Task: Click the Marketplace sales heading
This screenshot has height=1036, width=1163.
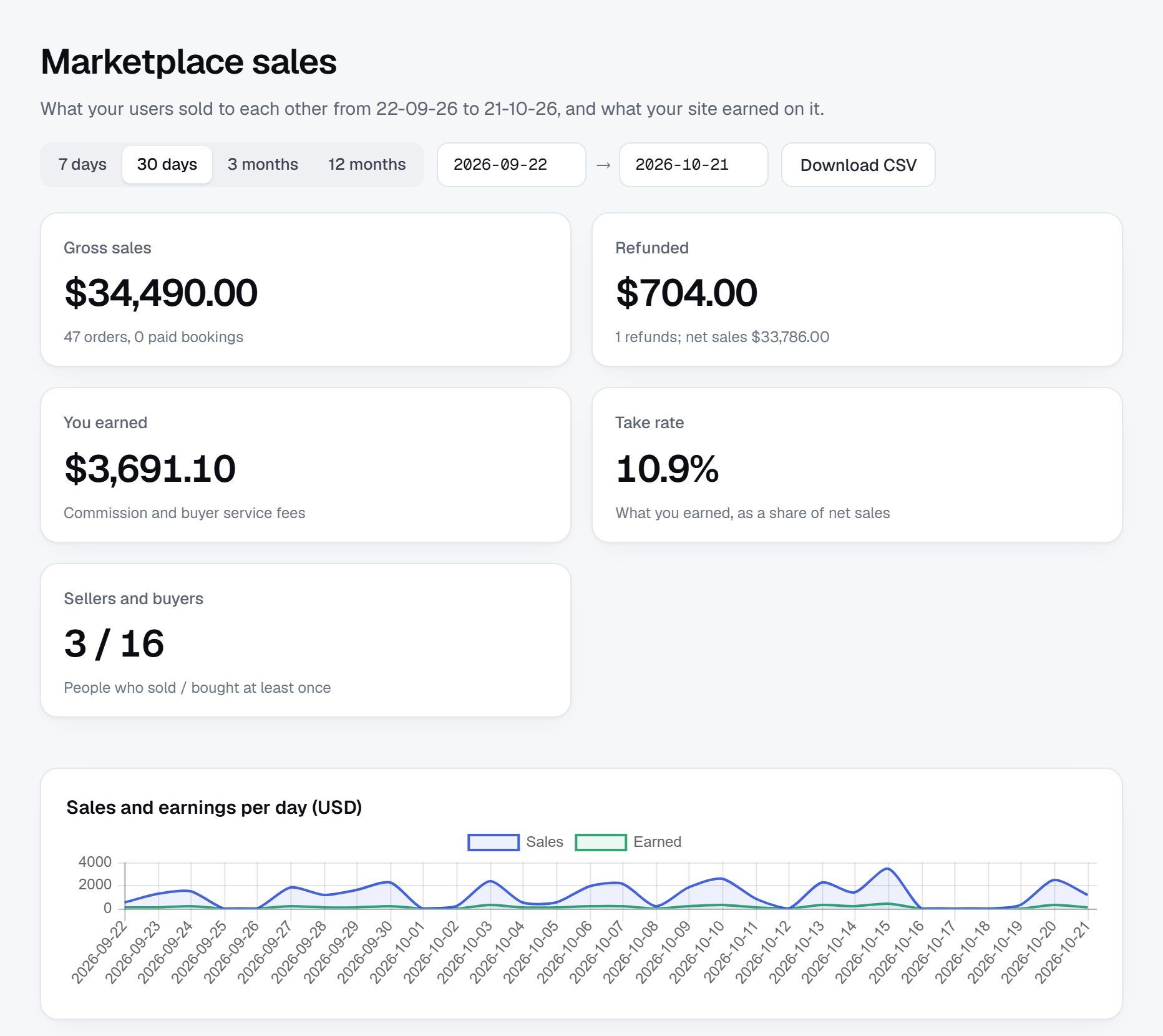Action: (188, 62)
